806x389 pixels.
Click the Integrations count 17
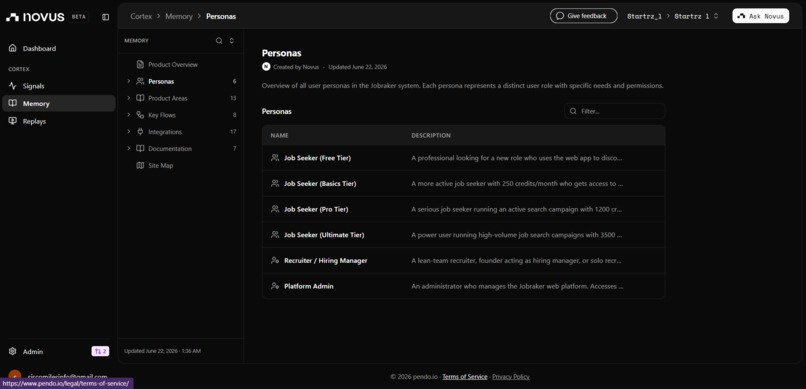pos(233,132)
